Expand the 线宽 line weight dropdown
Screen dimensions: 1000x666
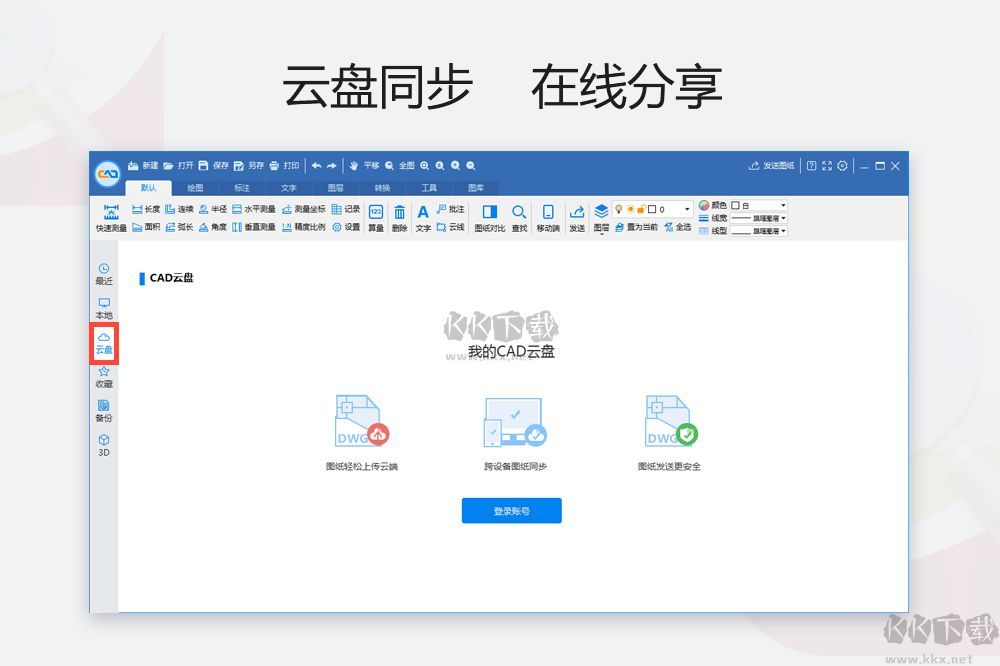click(x=781, y=219)
